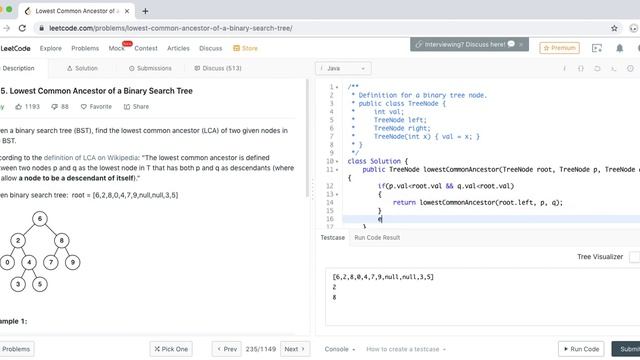
Task: Open the Explore menu item
Action: [x=51, y=48]
